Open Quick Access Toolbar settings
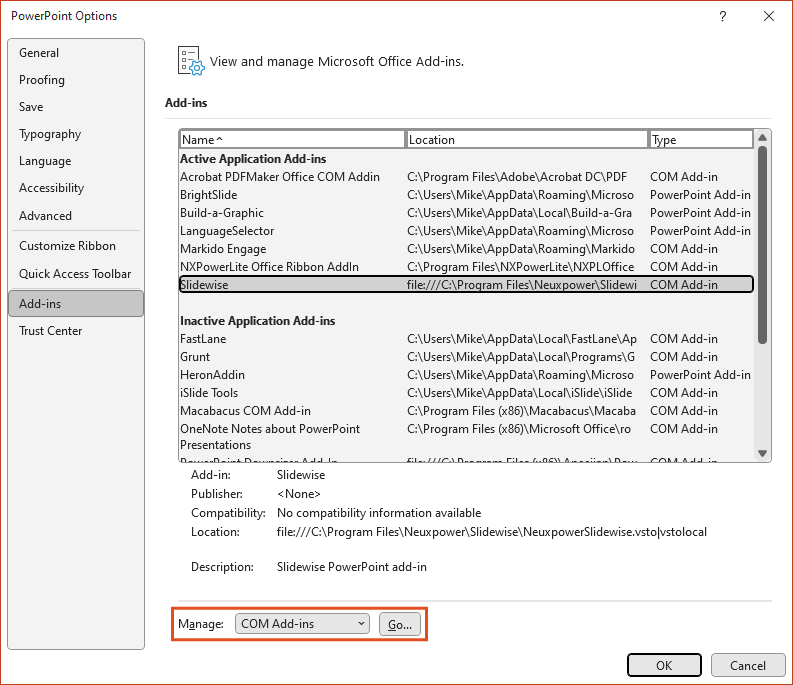Screen dimensions: 793x685 75,274
